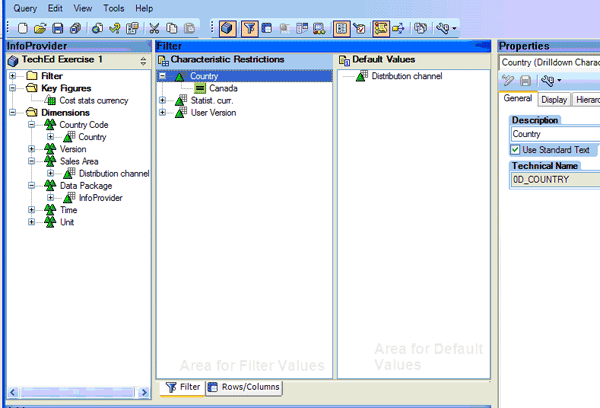Image resolution: width=600 pixels, height=408 pixels.
Task: Switch to the Display properties tab
Action: click(x=554, y=100)
